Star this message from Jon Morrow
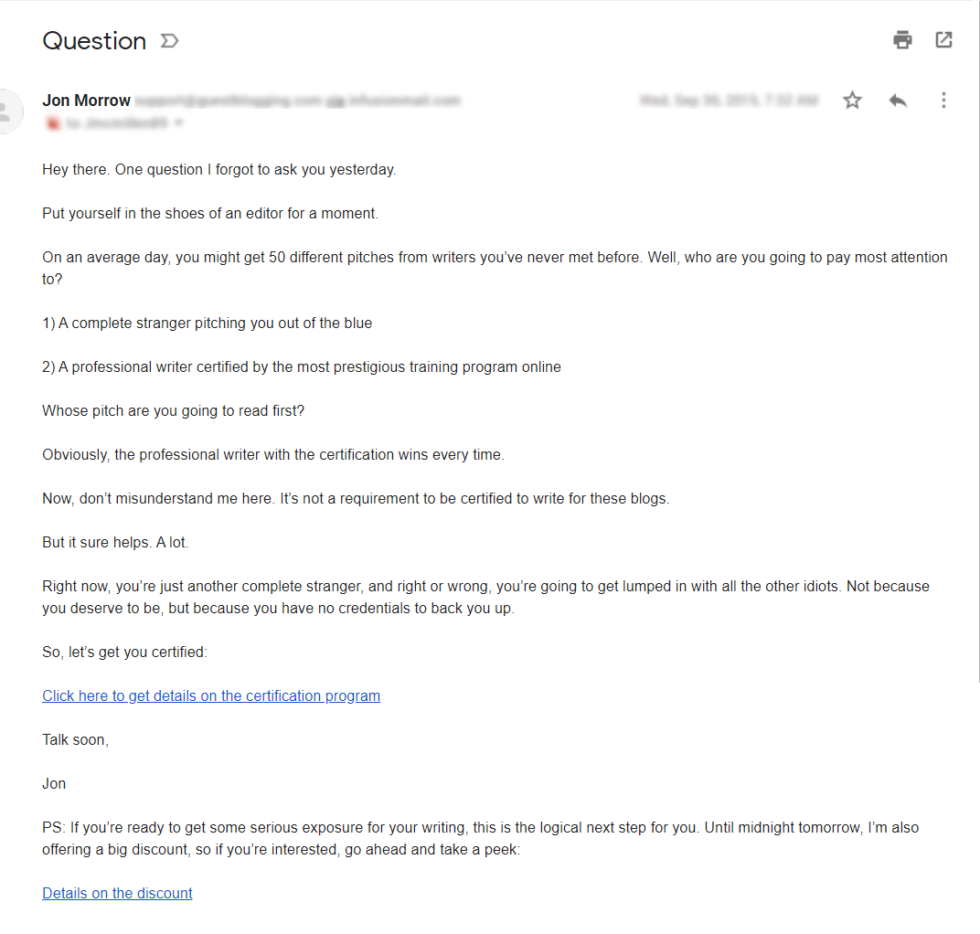Screen dimensions: 980x934 pyautogui.click(x=852, y=100)
